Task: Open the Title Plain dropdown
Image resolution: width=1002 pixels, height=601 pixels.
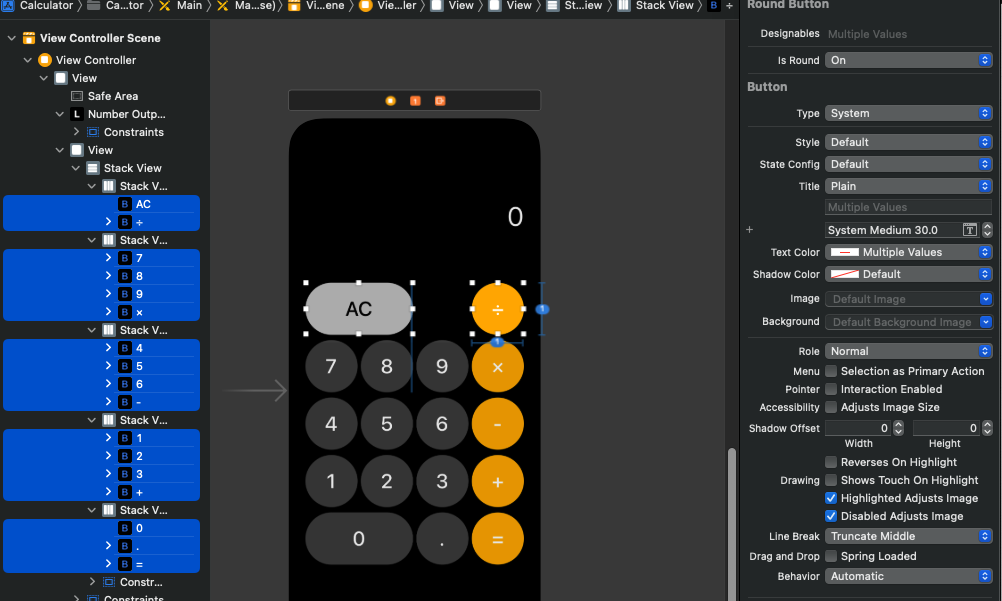Action: click(x=908, y=186)
